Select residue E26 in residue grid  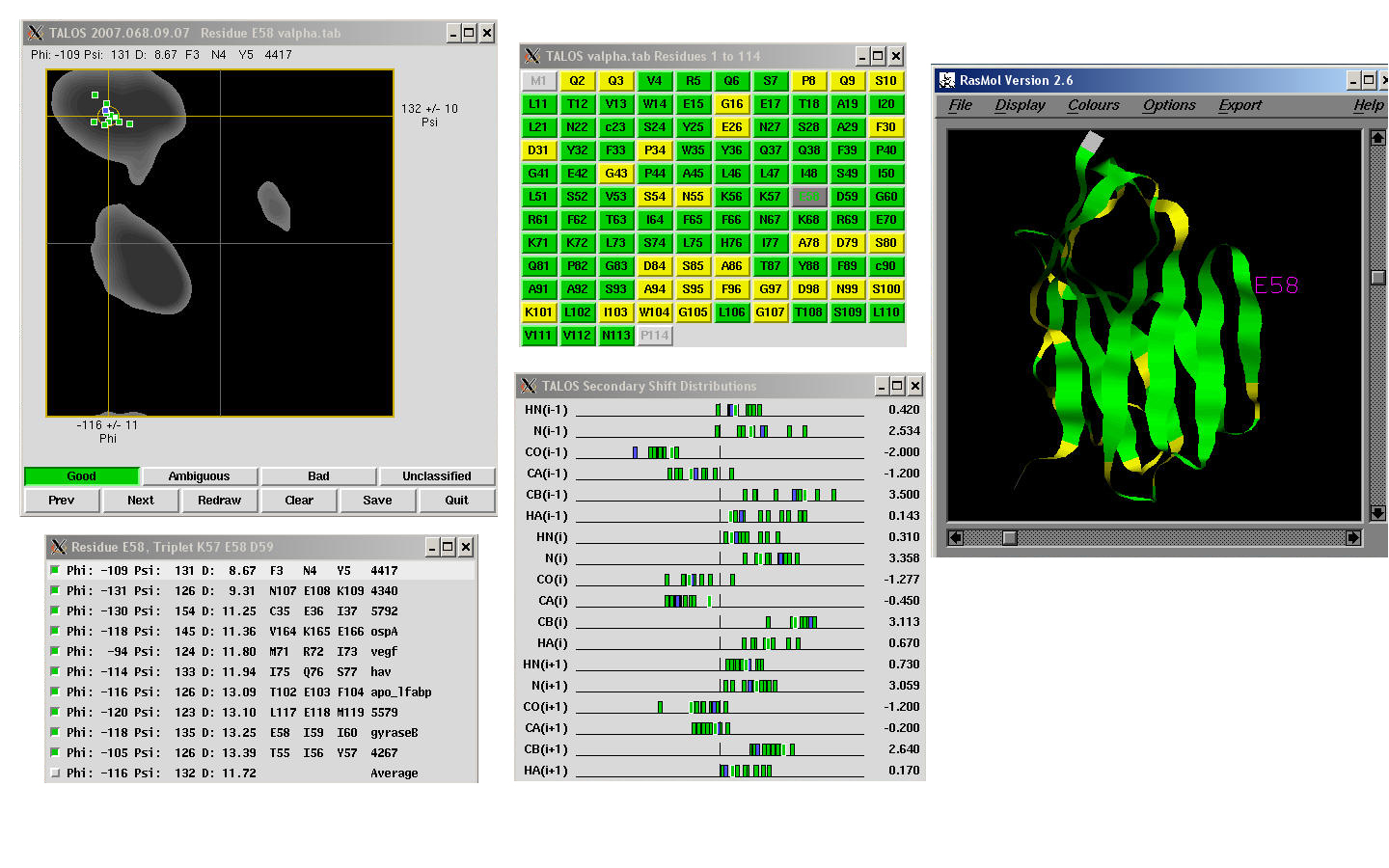pyautogui.click(x=732, y=127)
